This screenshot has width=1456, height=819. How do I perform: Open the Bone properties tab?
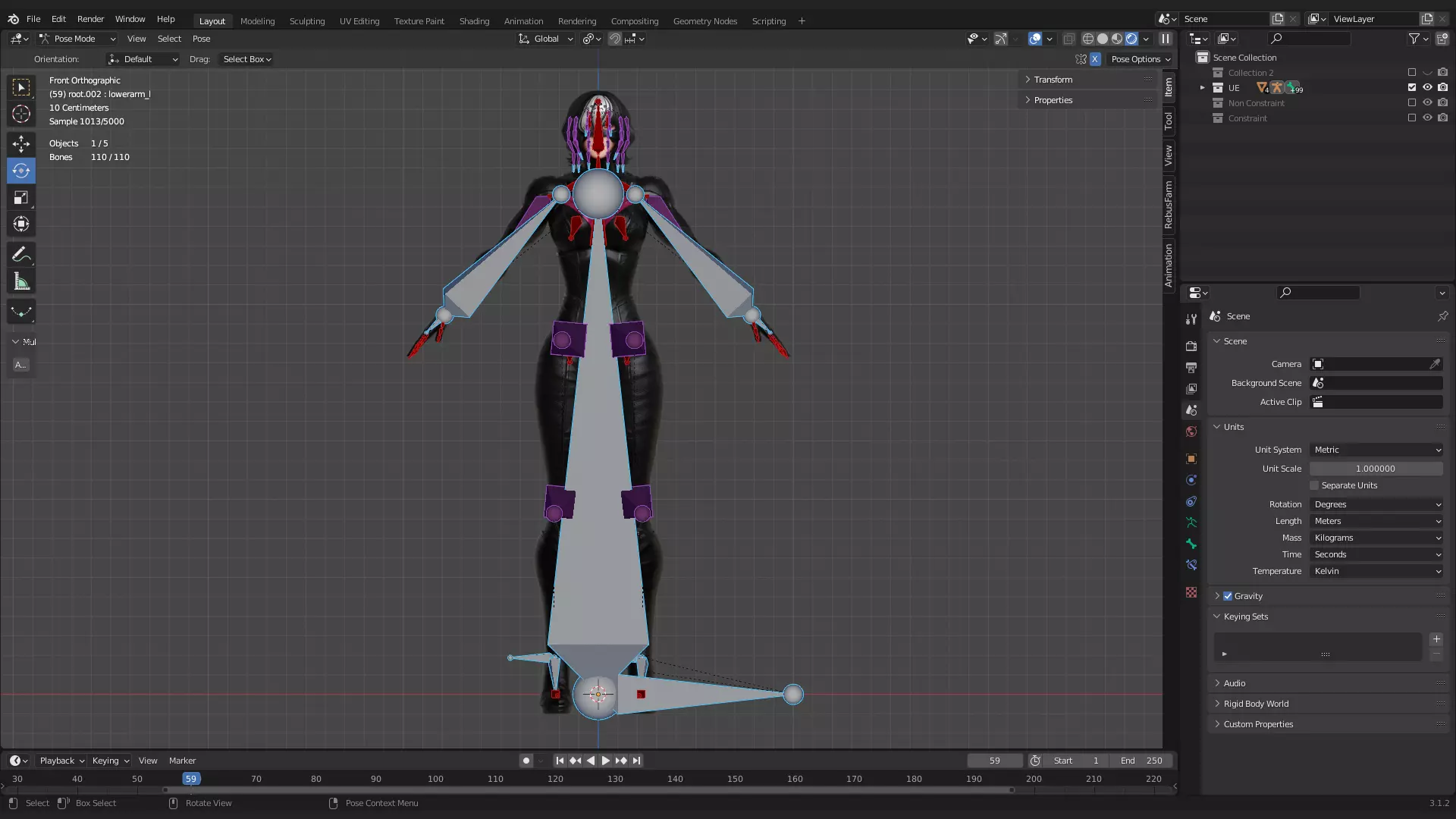pyautogui.click(x=1191, y=544)
